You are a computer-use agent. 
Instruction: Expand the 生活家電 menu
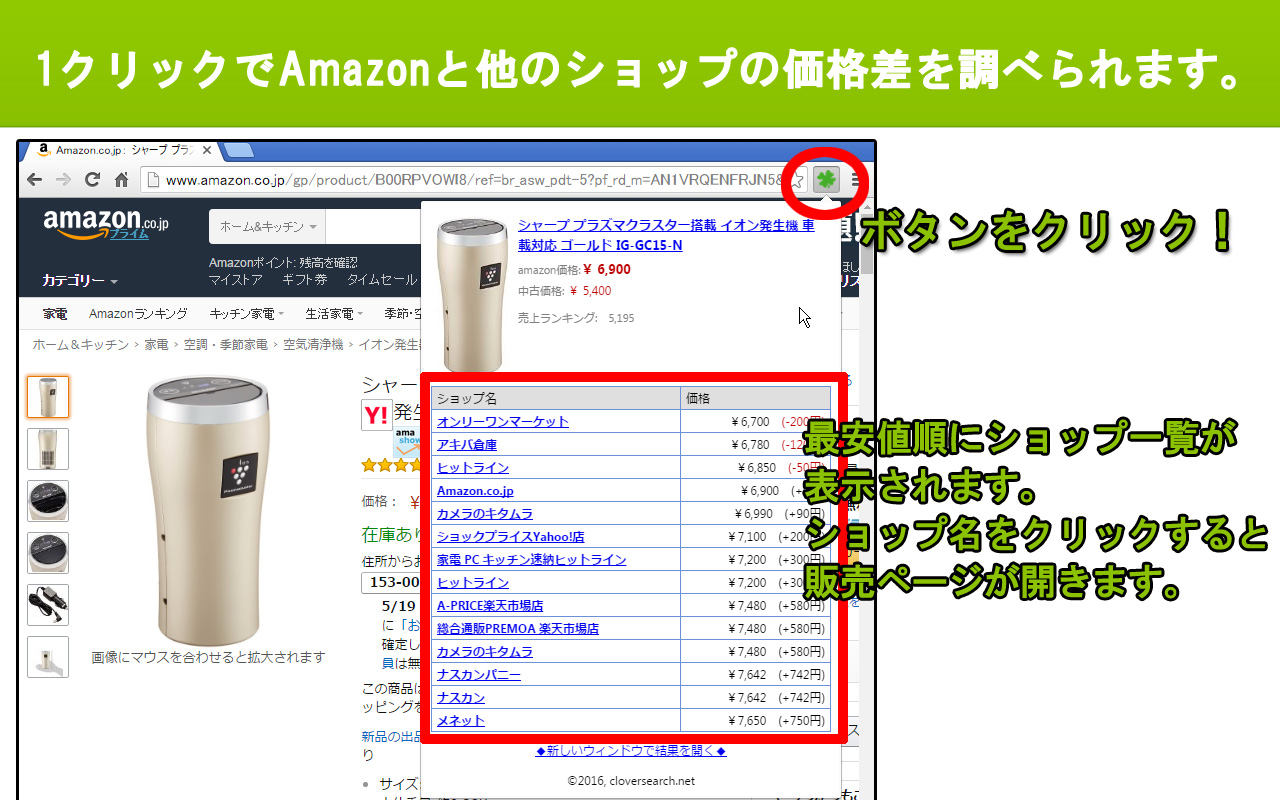(x=335, y=314)
